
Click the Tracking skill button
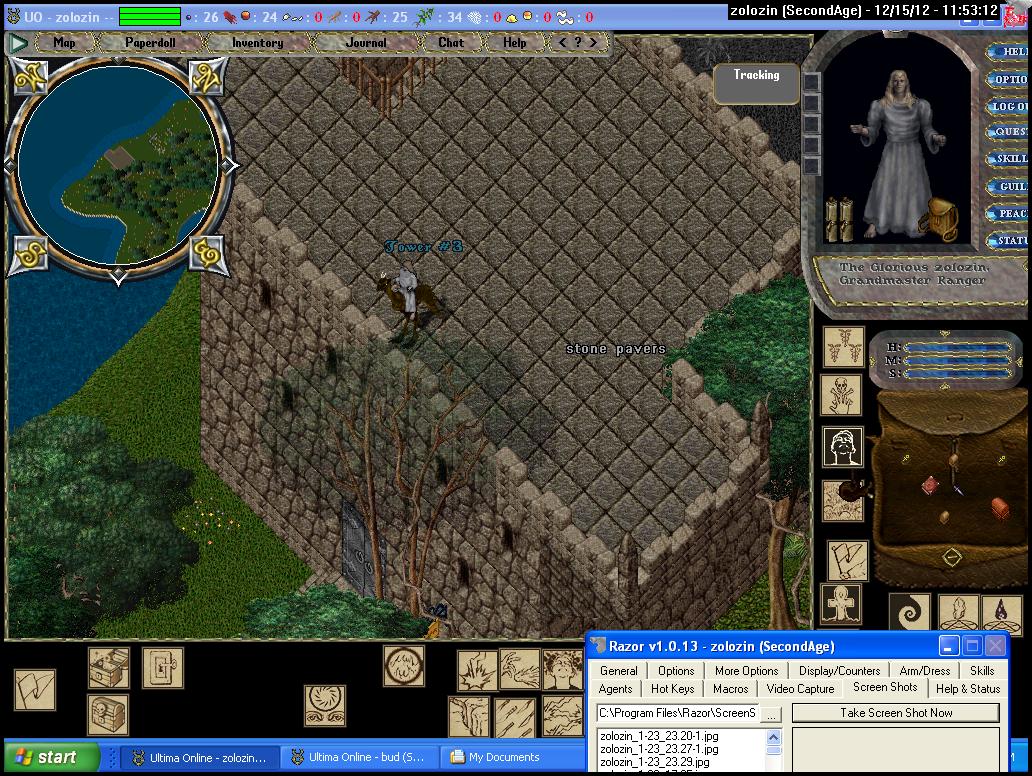click(756, 85)
